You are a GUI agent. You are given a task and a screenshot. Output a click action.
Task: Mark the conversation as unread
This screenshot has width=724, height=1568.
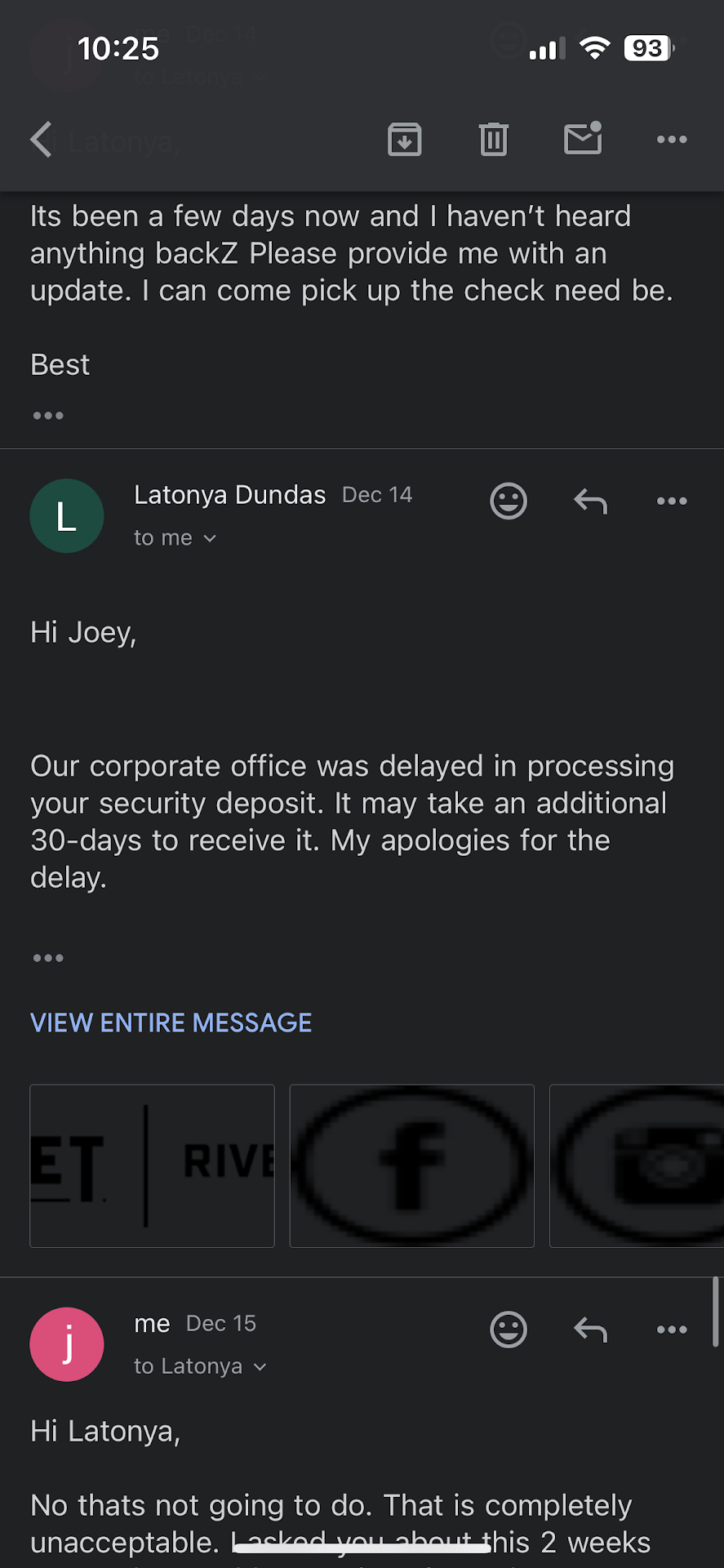click(x=583, y=139)
